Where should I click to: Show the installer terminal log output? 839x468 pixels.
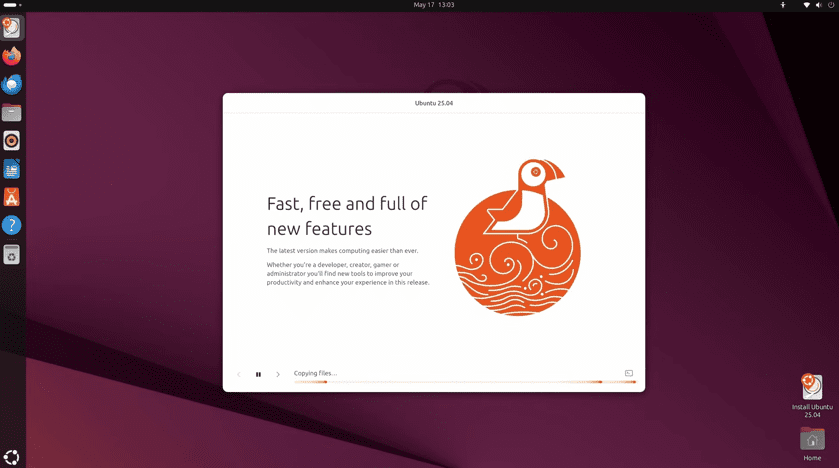(x=629, y=373)
